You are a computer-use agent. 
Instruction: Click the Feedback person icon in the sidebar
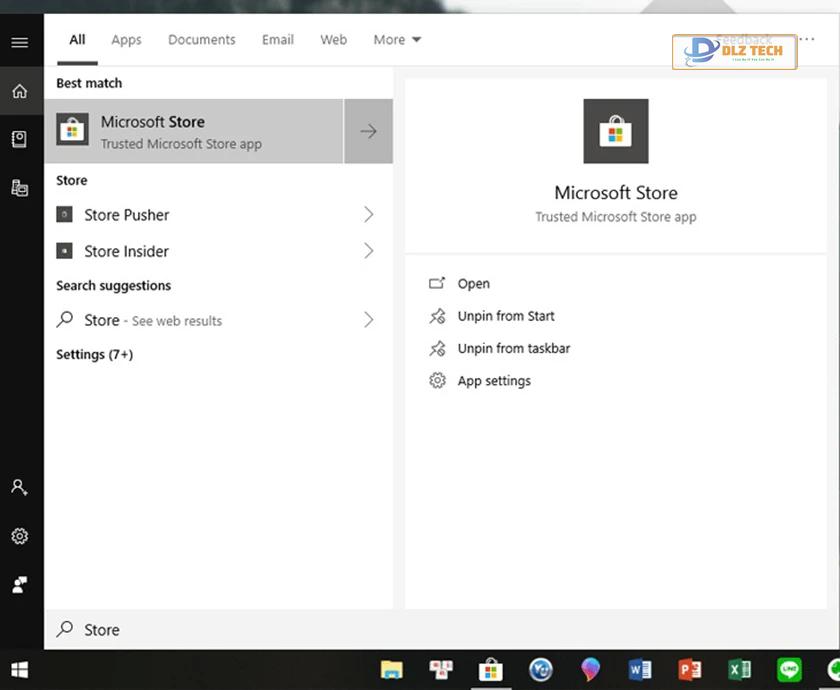[x=20, y=584]
